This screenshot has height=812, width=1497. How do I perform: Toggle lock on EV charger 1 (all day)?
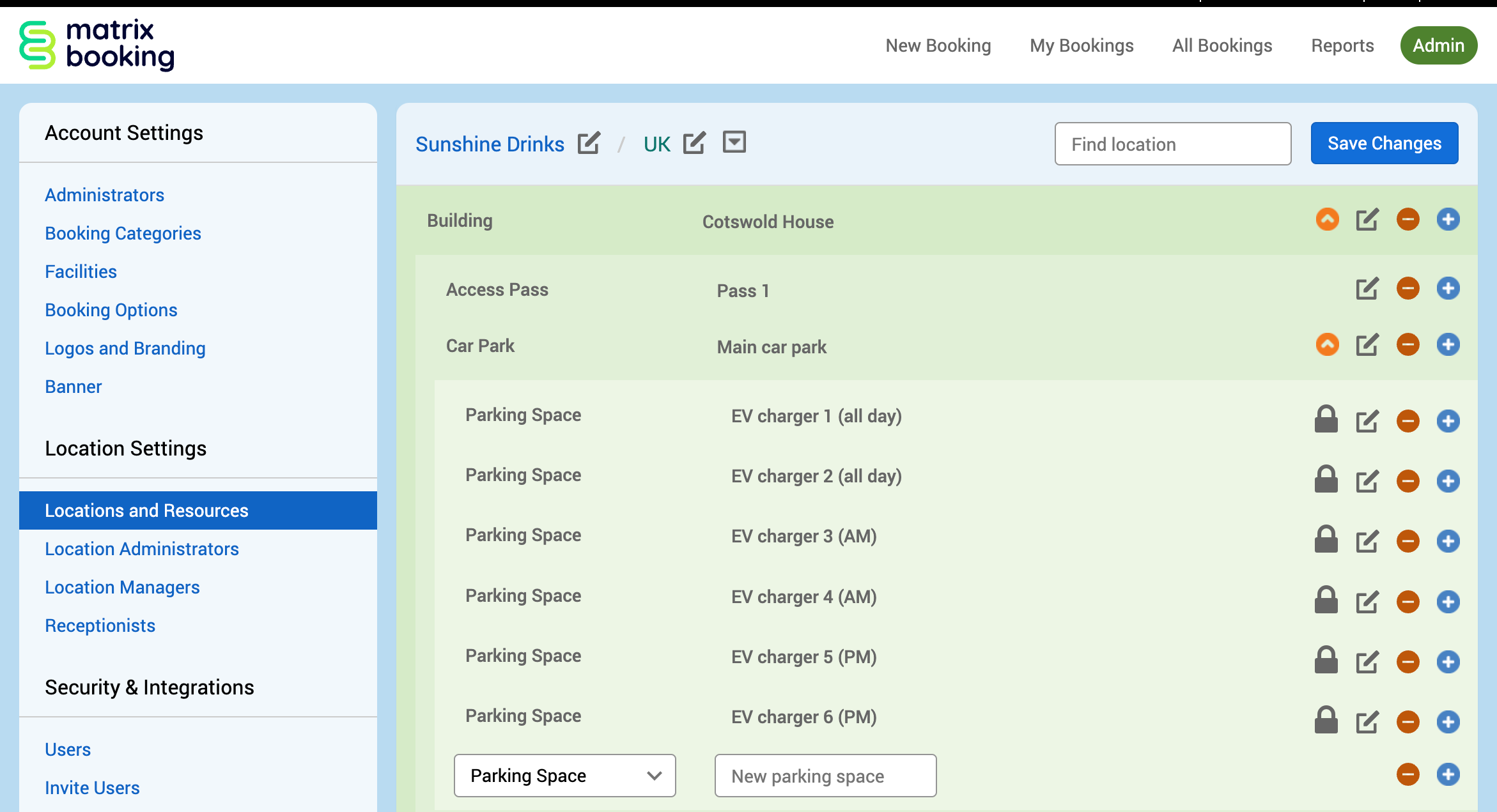[1326, 420]
